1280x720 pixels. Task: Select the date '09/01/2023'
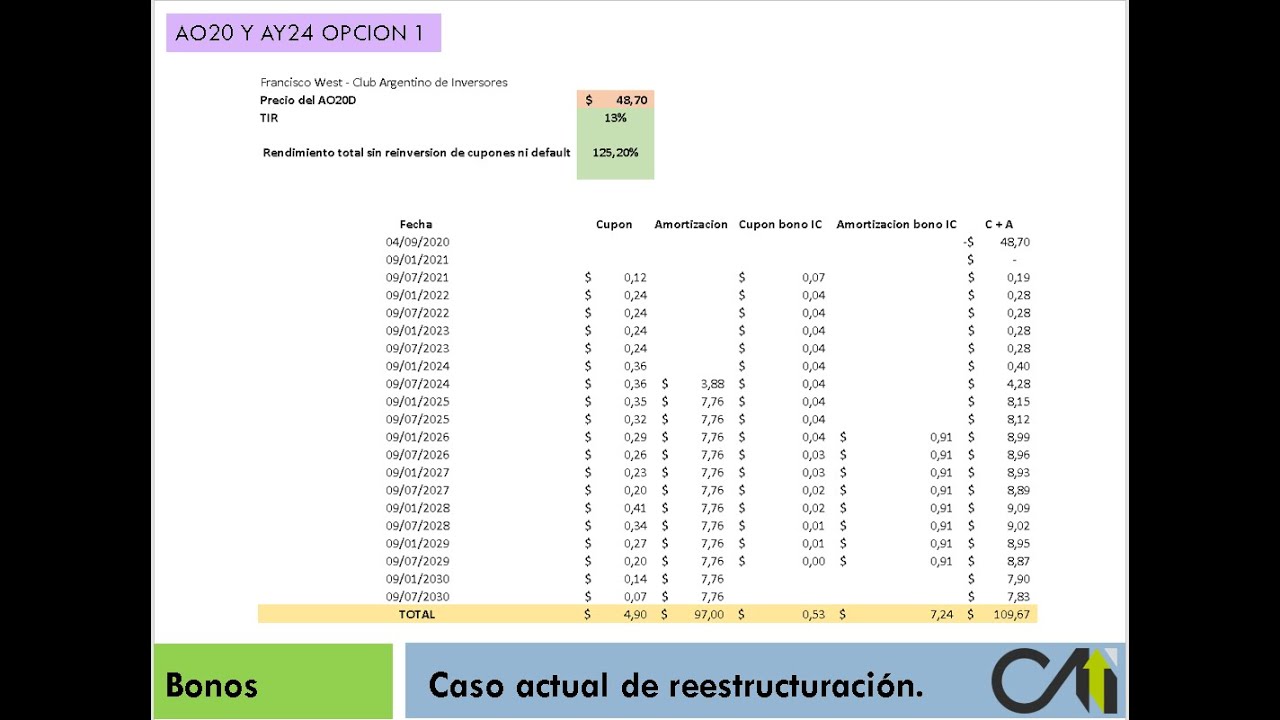click(417, 331)
